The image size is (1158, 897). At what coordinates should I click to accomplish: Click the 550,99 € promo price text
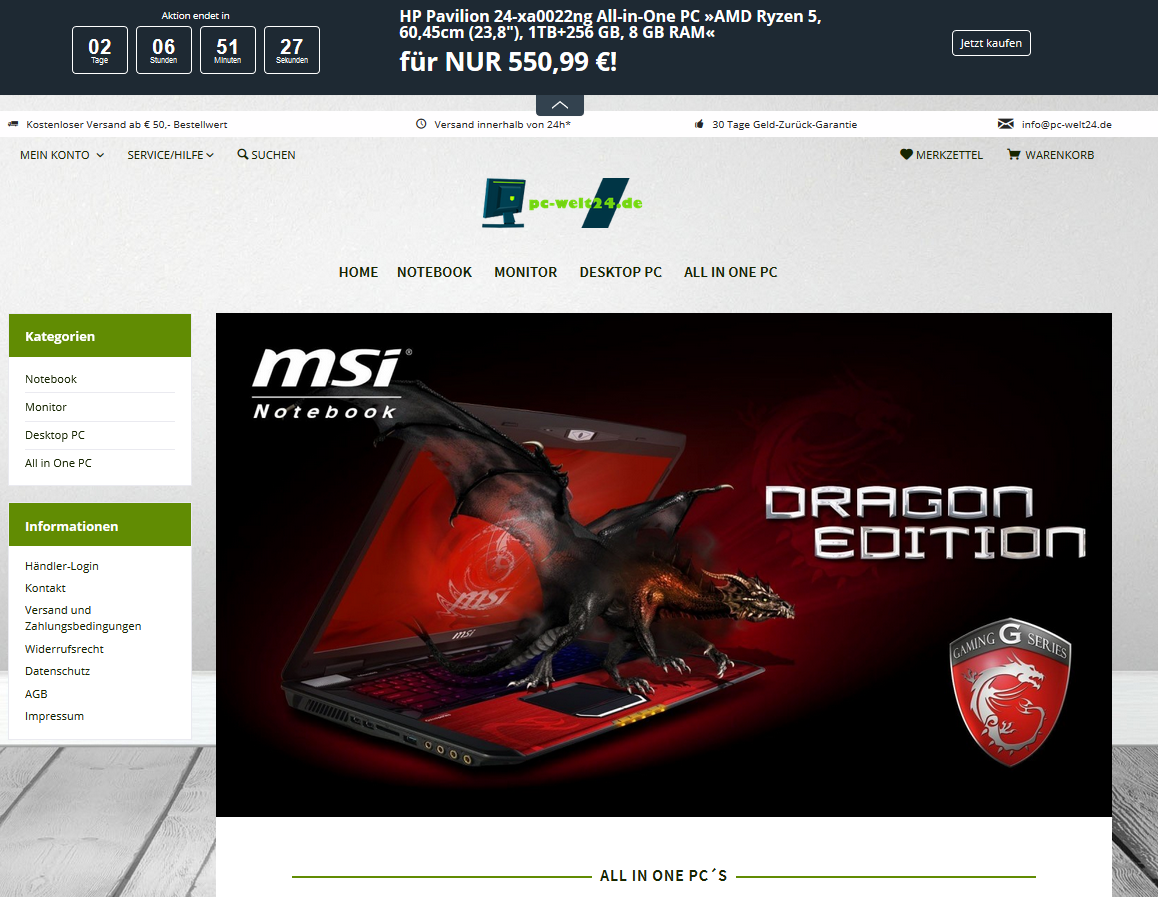click(508, 61)
